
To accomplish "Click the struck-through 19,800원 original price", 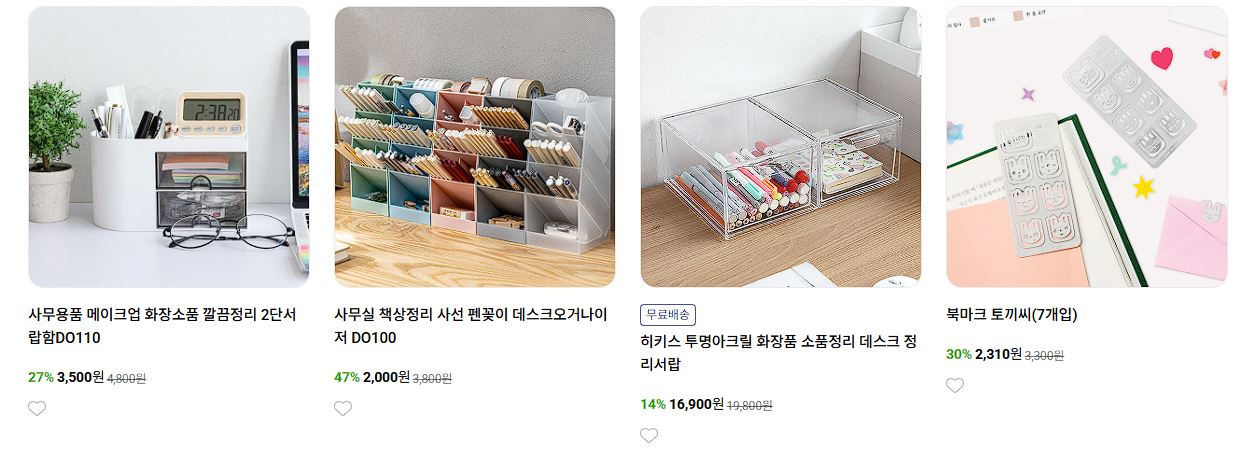I will click(x=750, y=405).
